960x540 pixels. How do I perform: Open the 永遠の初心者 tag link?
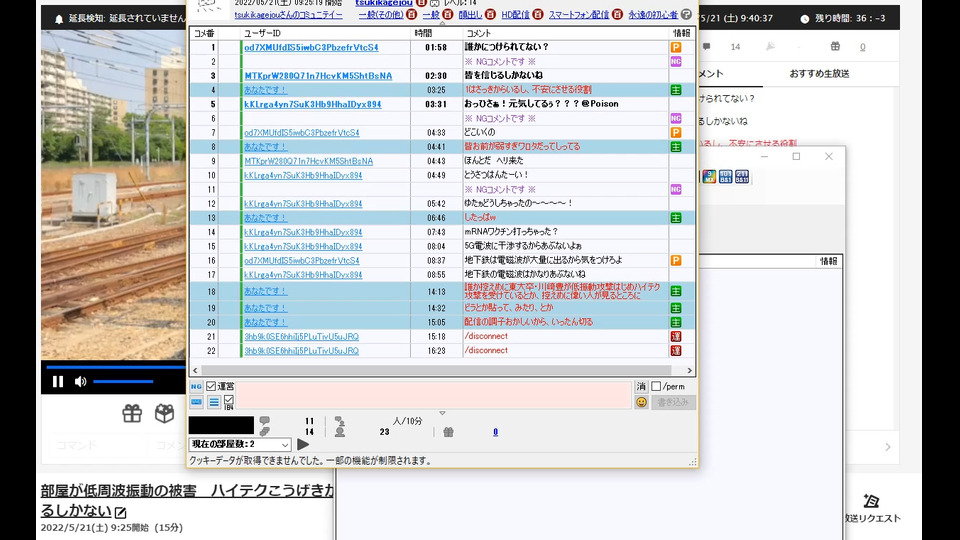pyautogui.click(x=653, y=15)
